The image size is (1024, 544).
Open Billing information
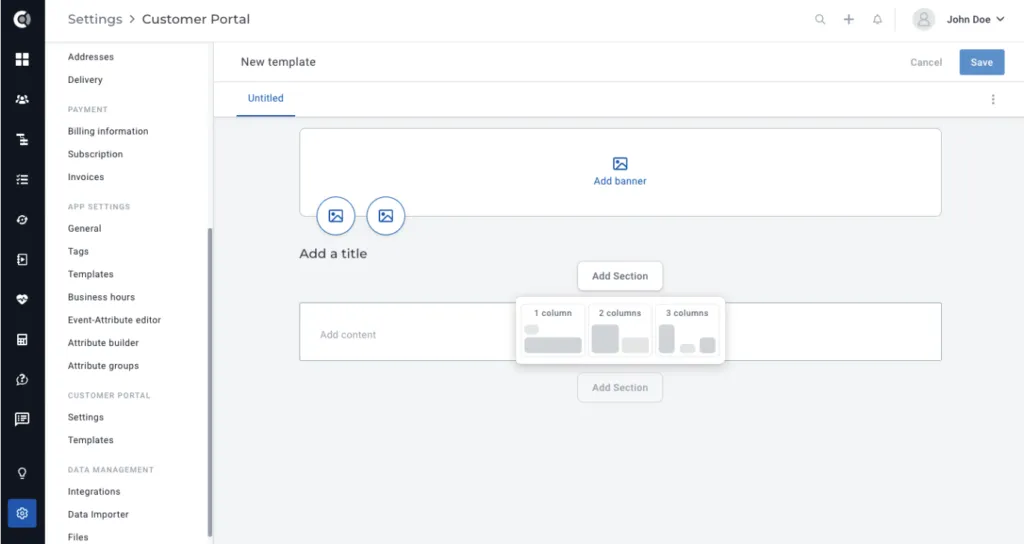(x=108, y=131)
